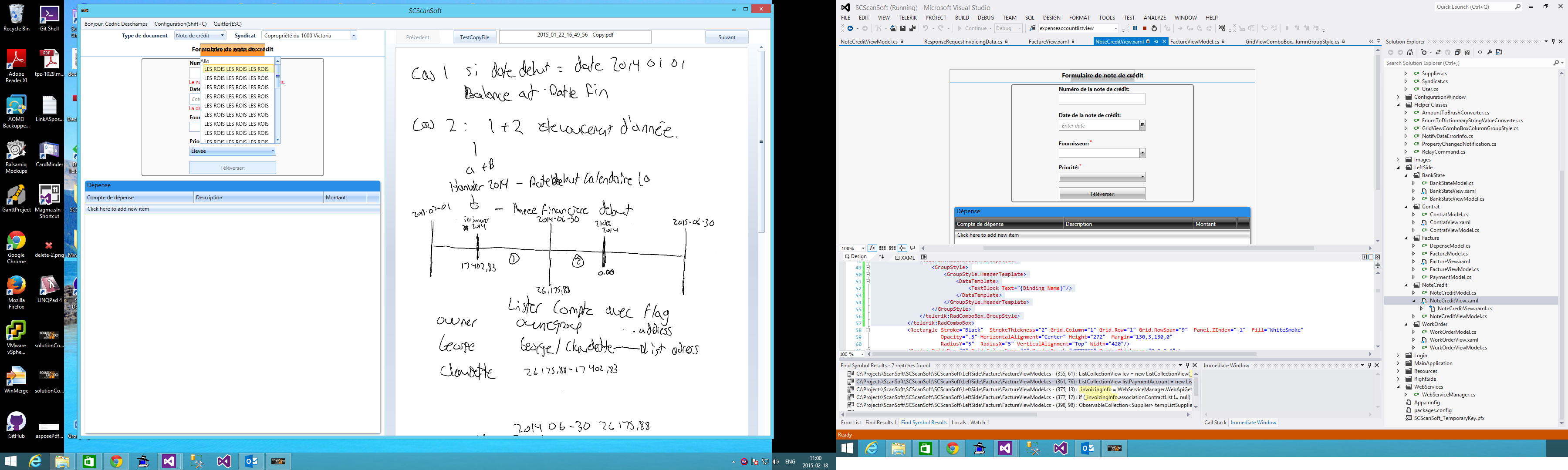Click the Restart debugging icon
This screenshot has width=1568, height=470.
[1154, 29]
